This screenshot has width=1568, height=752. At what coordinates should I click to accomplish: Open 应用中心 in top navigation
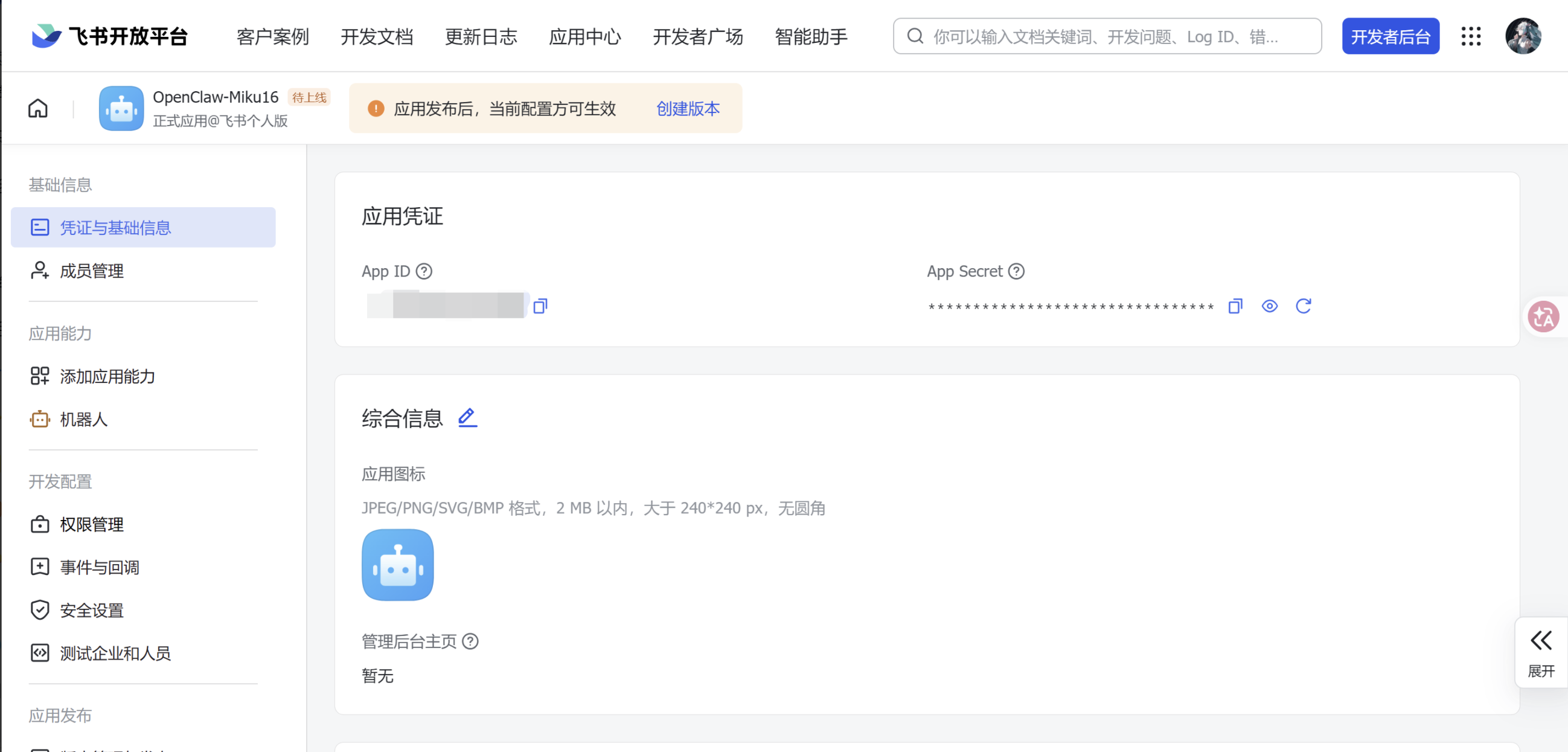point(584,36)
